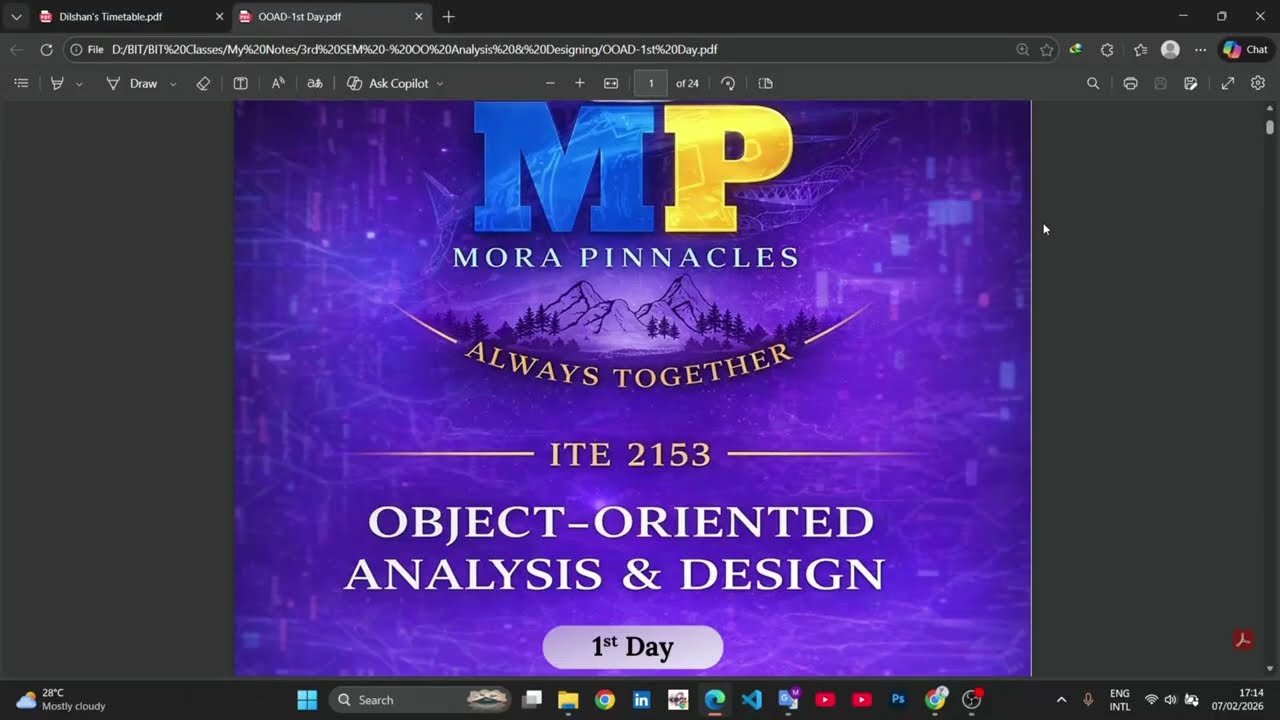
Task: Zoom out with the minus icon
Action: pyautogui.click(x=550, y=83)
